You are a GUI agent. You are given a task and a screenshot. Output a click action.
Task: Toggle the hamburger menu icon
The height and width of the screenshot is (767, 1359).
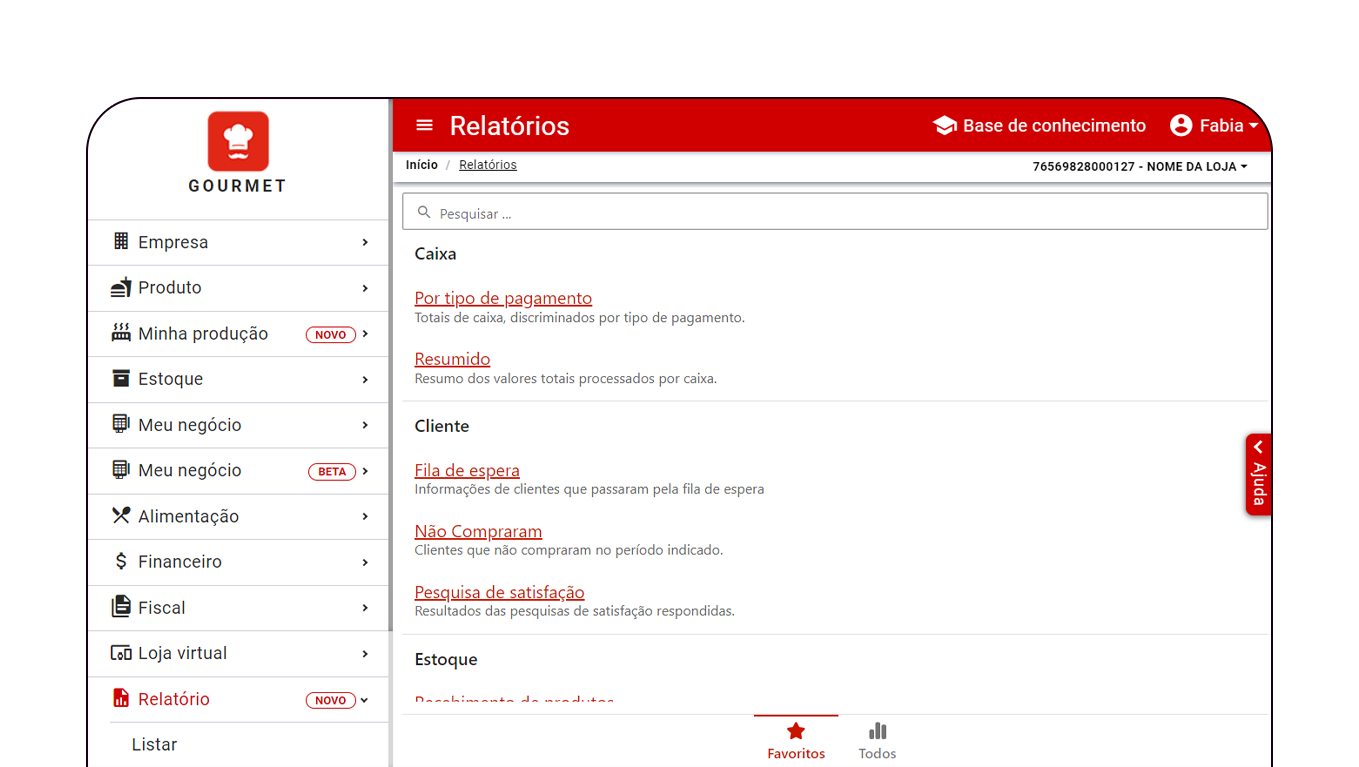click(x=424, y=125)
